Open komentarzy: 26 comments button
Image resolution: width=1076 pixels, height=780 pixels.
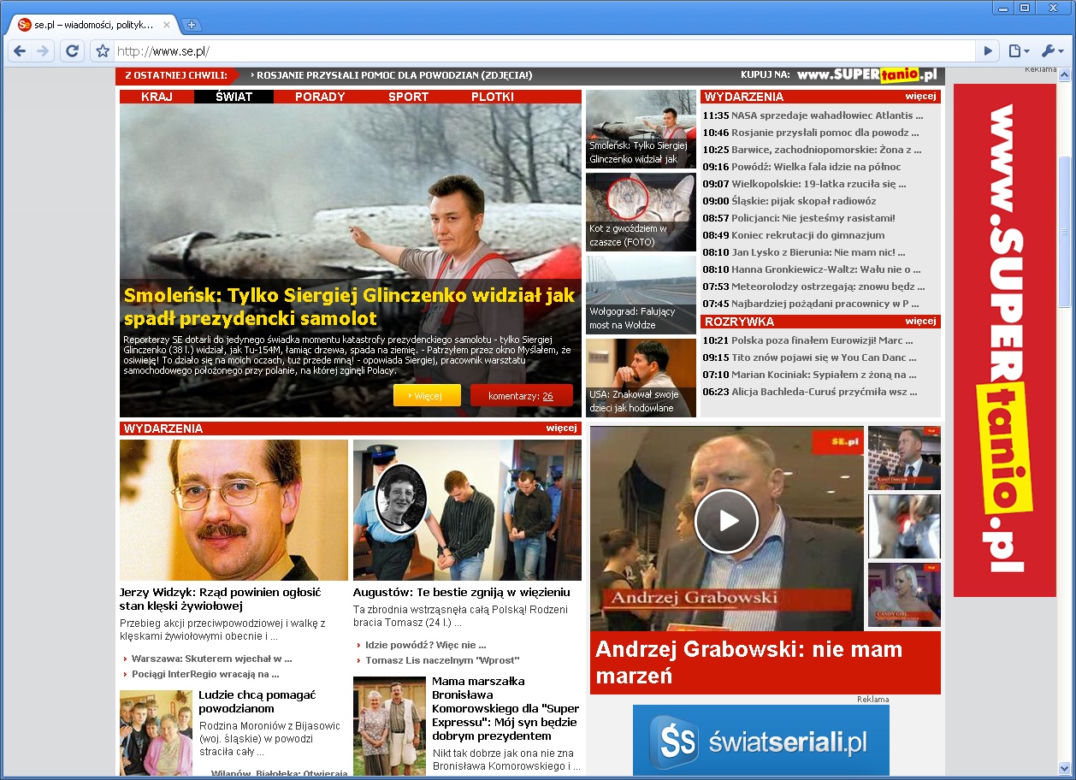click(x=522, y=396)
